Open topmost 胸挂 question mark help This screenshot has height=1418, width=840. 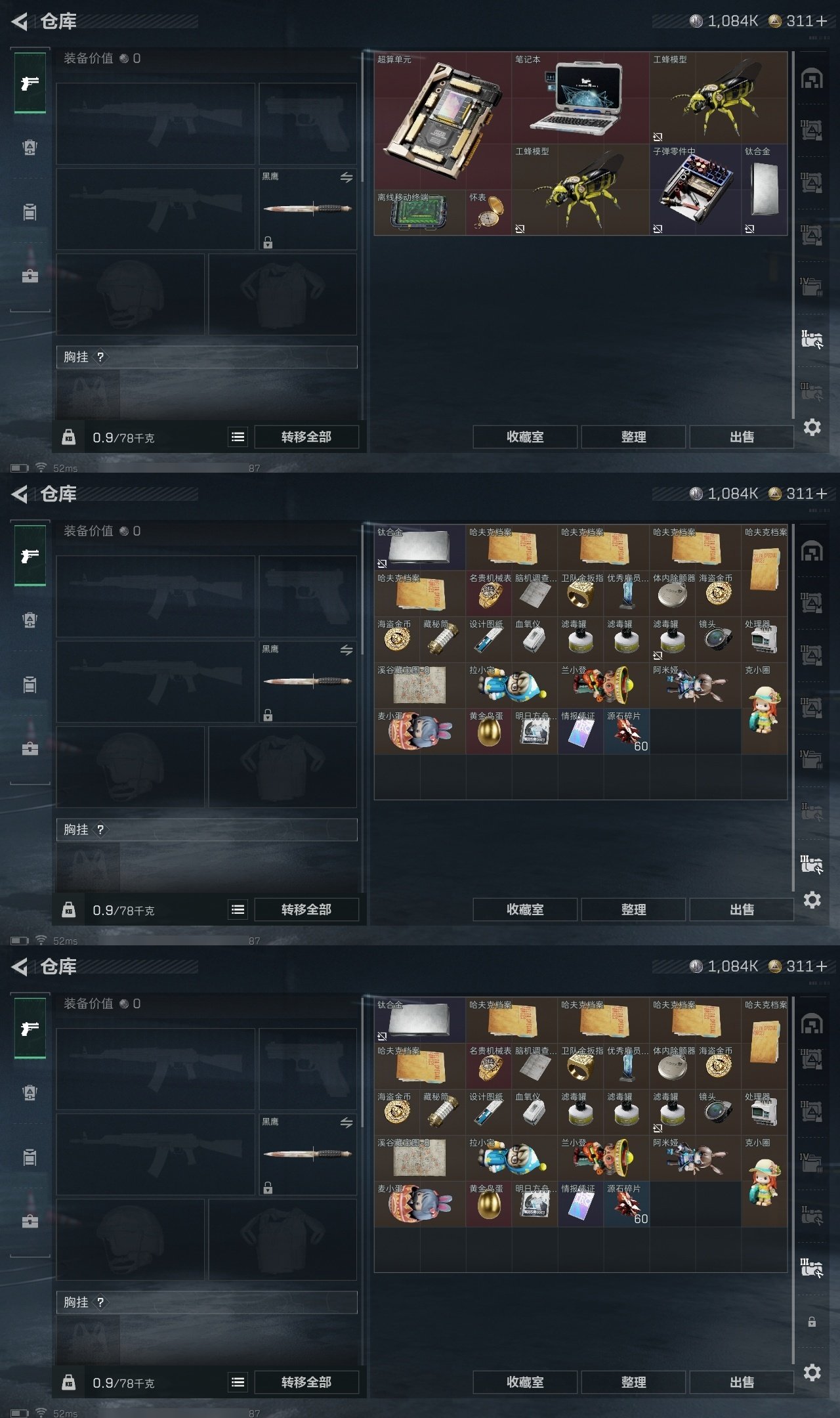[100, 357]
